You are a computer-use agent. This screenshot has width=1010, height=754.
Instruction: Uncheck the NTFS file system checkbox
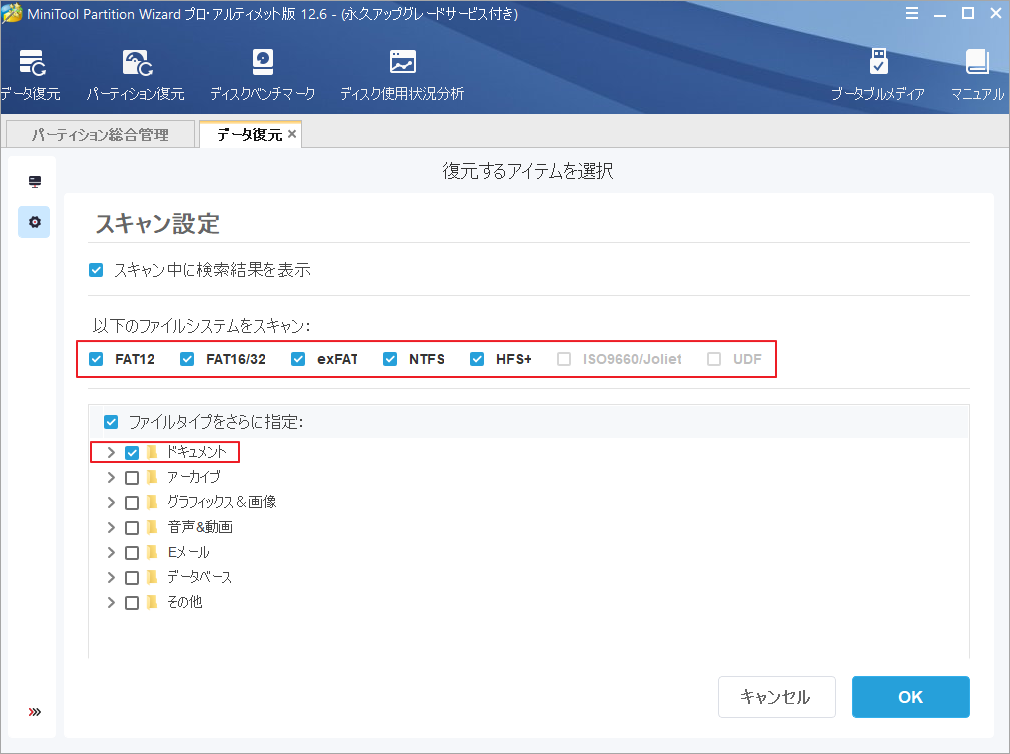(390, 358)
